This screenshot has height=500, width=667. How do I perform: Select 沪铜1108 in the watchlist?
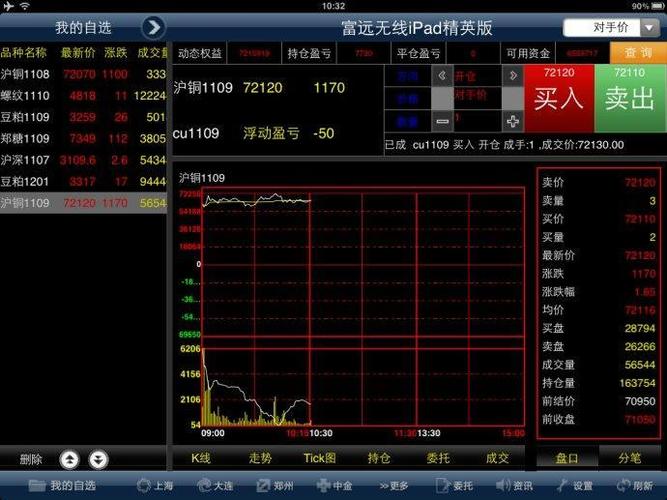83,74
